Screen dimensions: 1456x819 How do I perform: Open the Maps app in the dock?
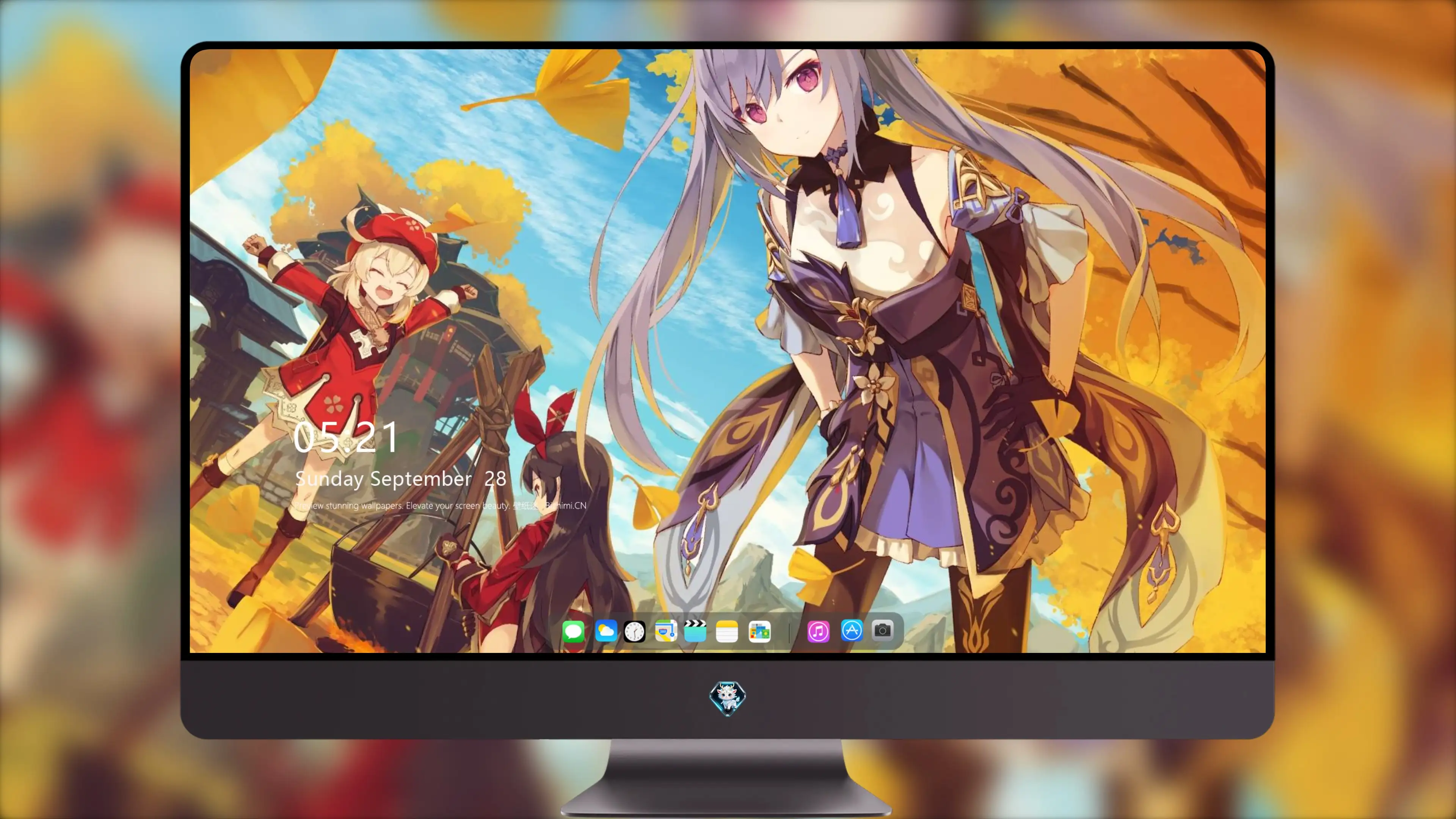pos(666,631)
